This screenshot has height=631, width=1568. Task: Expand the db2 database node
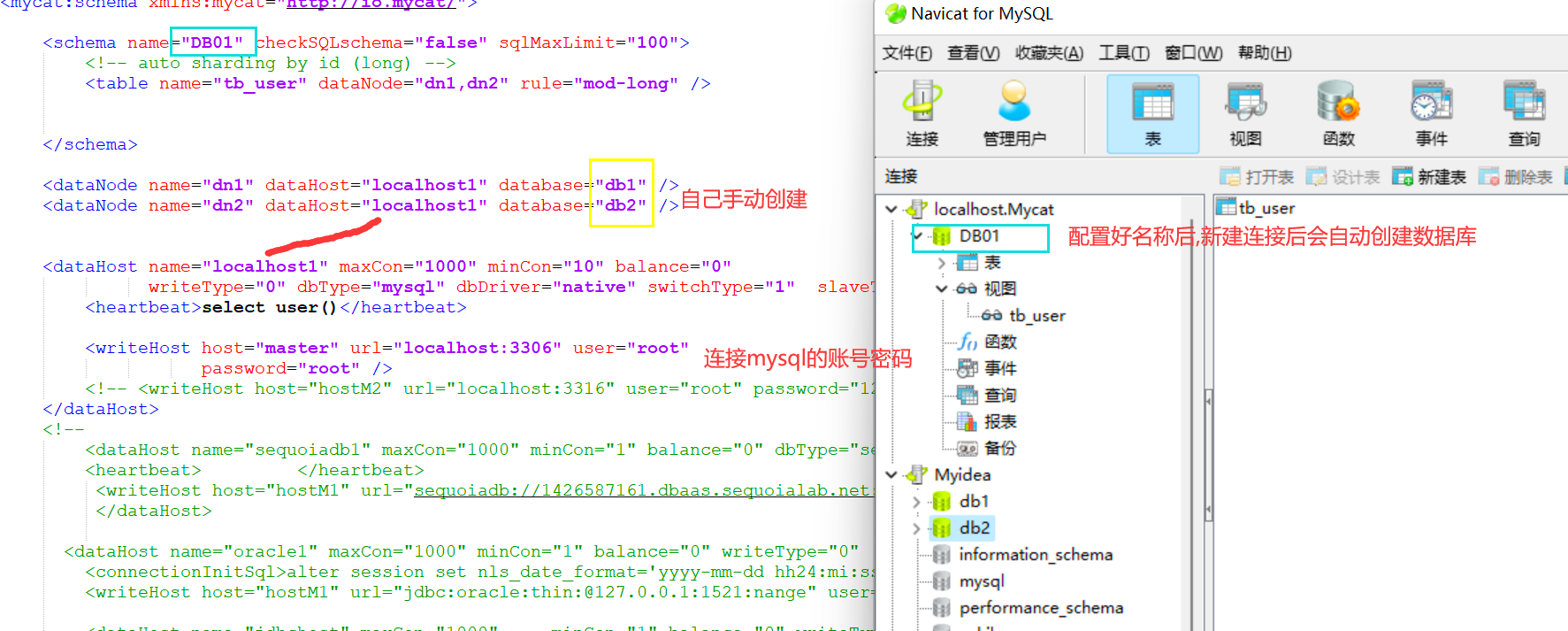[x=917, y=528]
